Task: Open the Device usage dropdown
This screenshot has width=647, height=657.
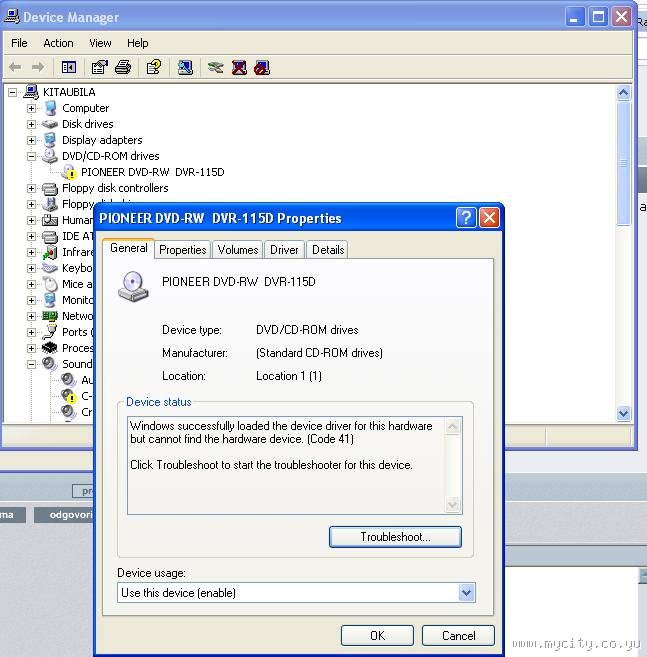Action: click(466, 592)
